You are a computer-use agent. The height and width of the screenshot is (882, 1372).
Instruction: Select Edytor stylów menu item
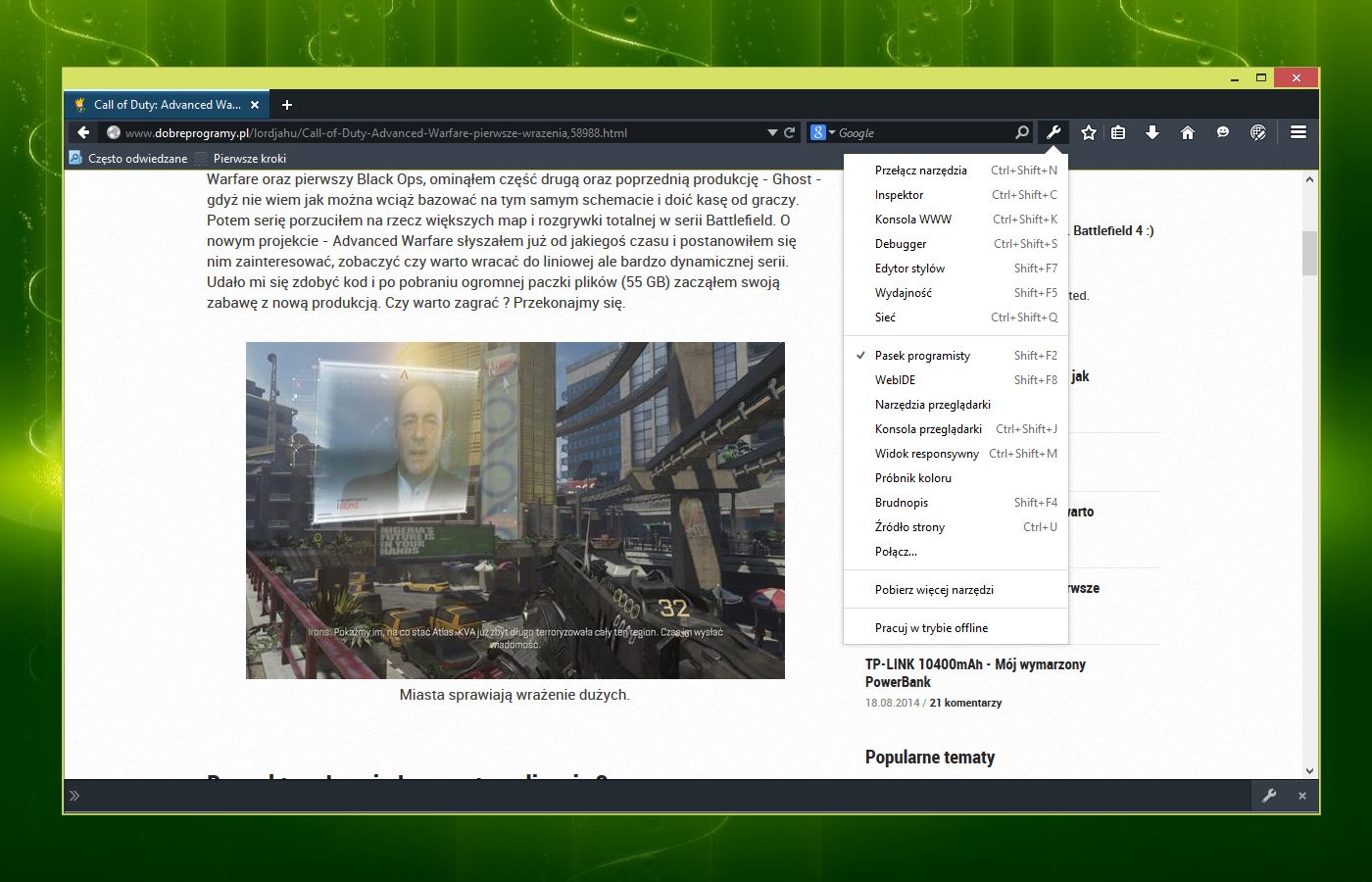coord(955,269)
